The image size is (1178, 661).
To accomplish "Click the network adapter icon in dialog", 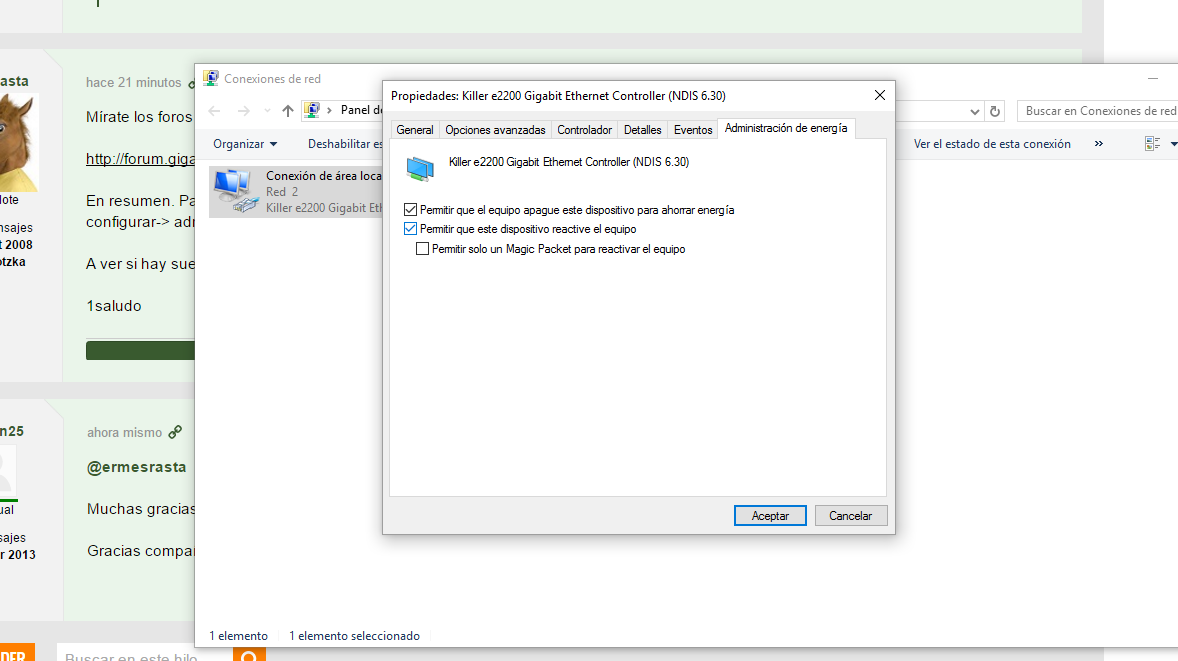I will 420,169.
